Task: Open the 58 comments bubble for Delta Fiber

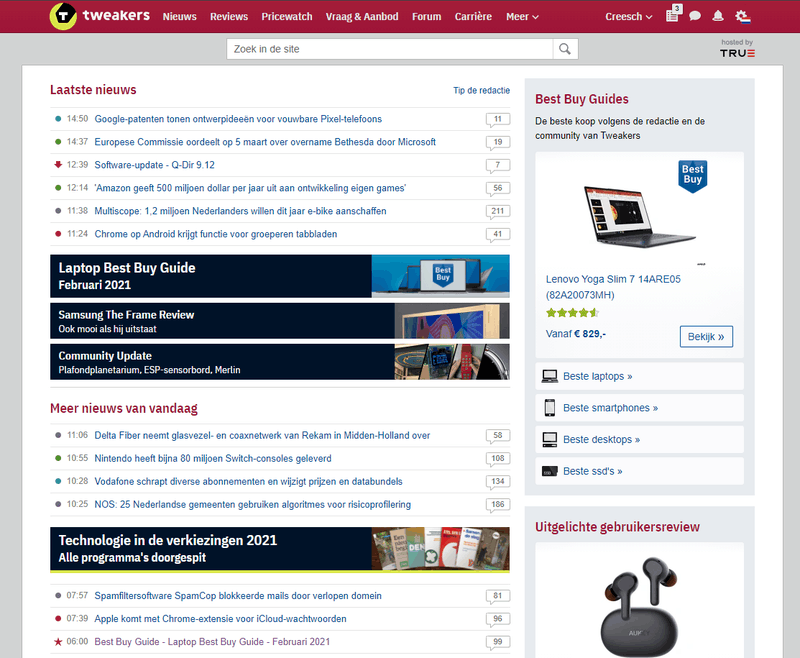Action: (x=498, y=436)
